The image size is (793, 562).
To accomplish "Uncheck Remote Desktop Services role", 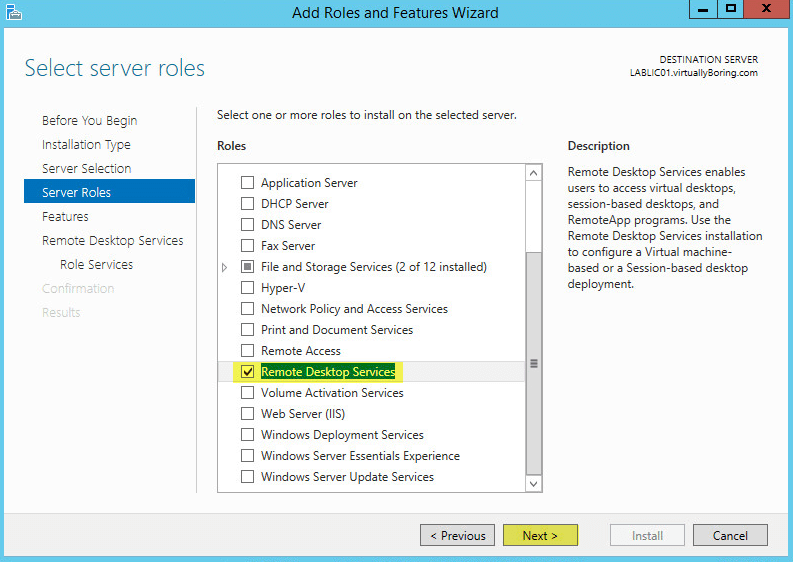I will [247, 372].
